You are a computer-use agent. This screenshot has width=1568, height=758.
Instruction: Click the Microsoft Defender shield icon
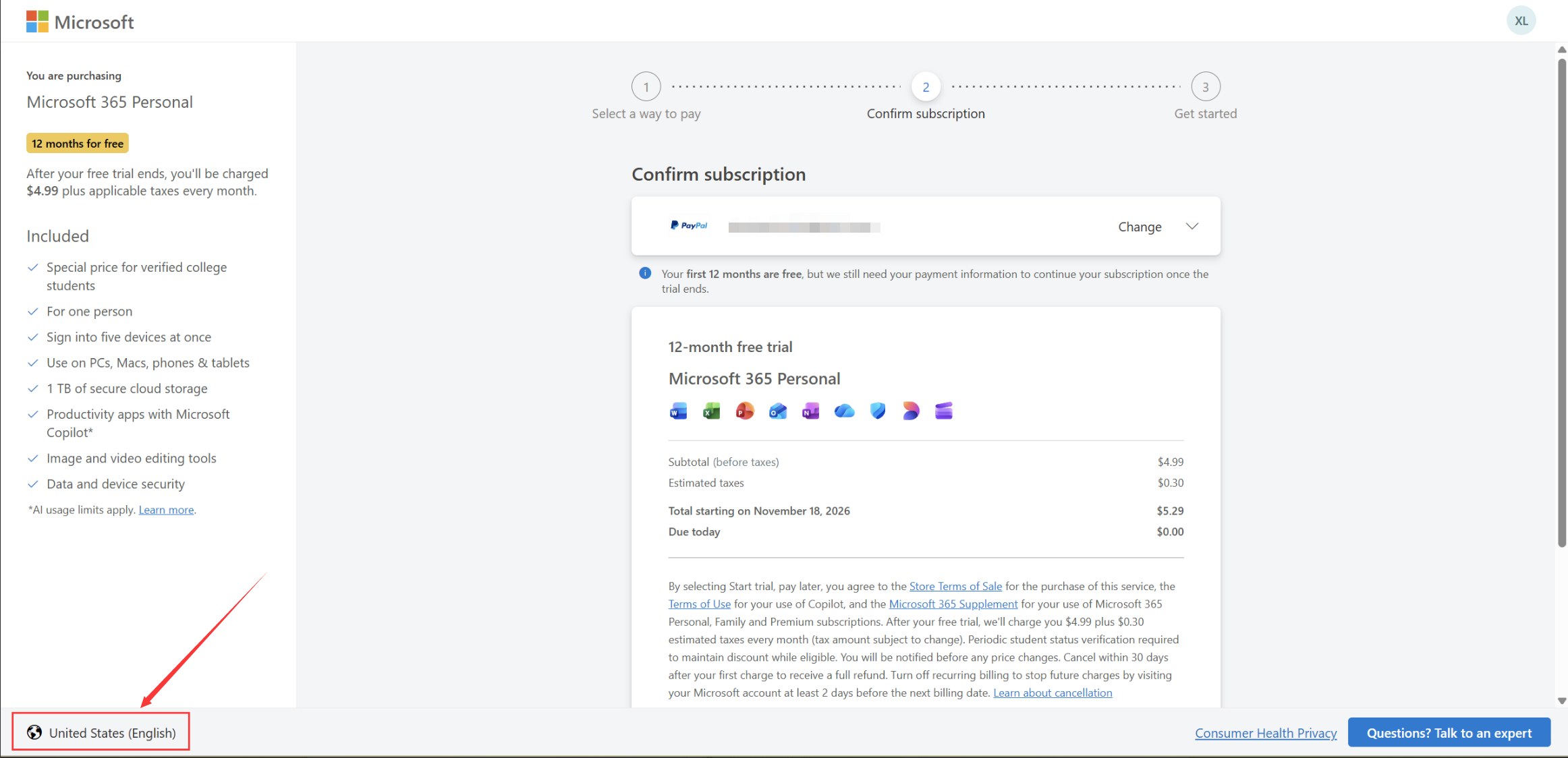(877, 411)
